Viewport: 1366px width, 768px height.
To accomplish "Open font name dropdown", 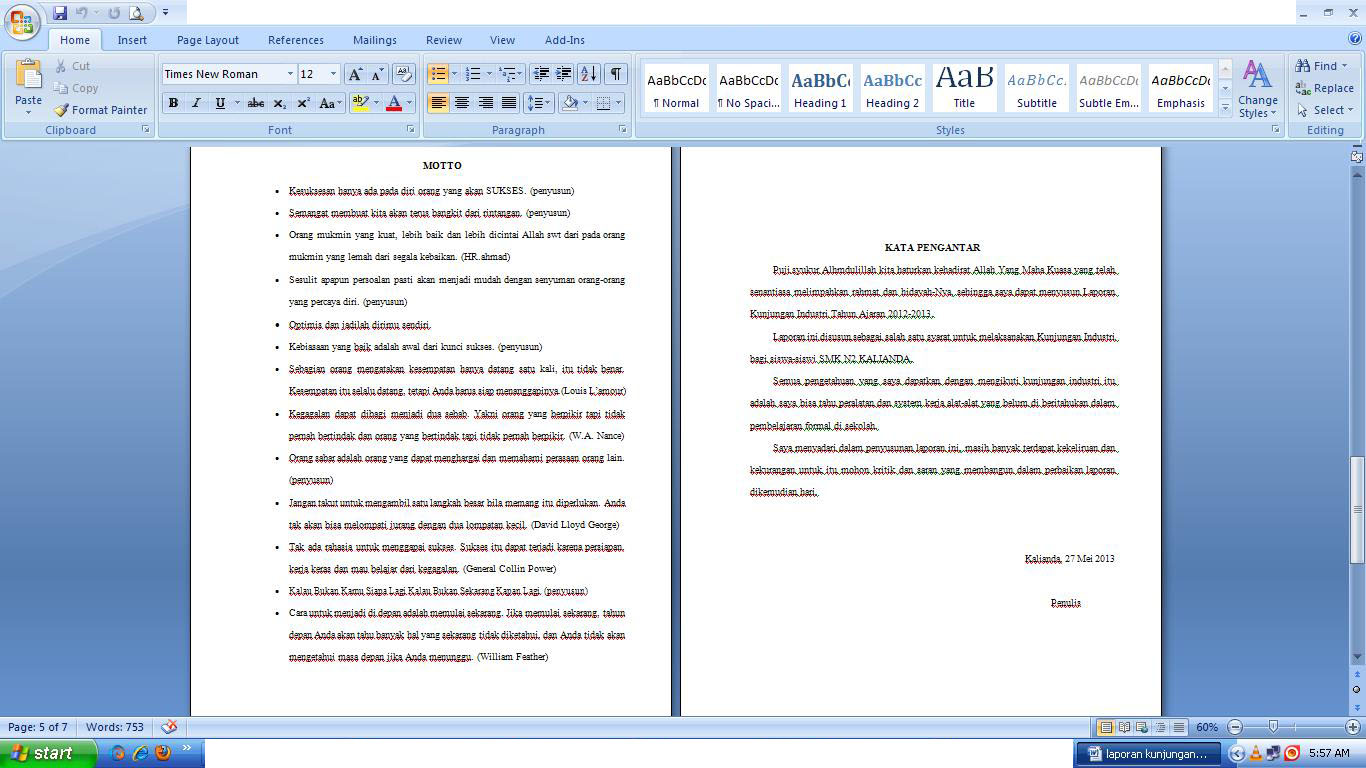I will 290,74.
